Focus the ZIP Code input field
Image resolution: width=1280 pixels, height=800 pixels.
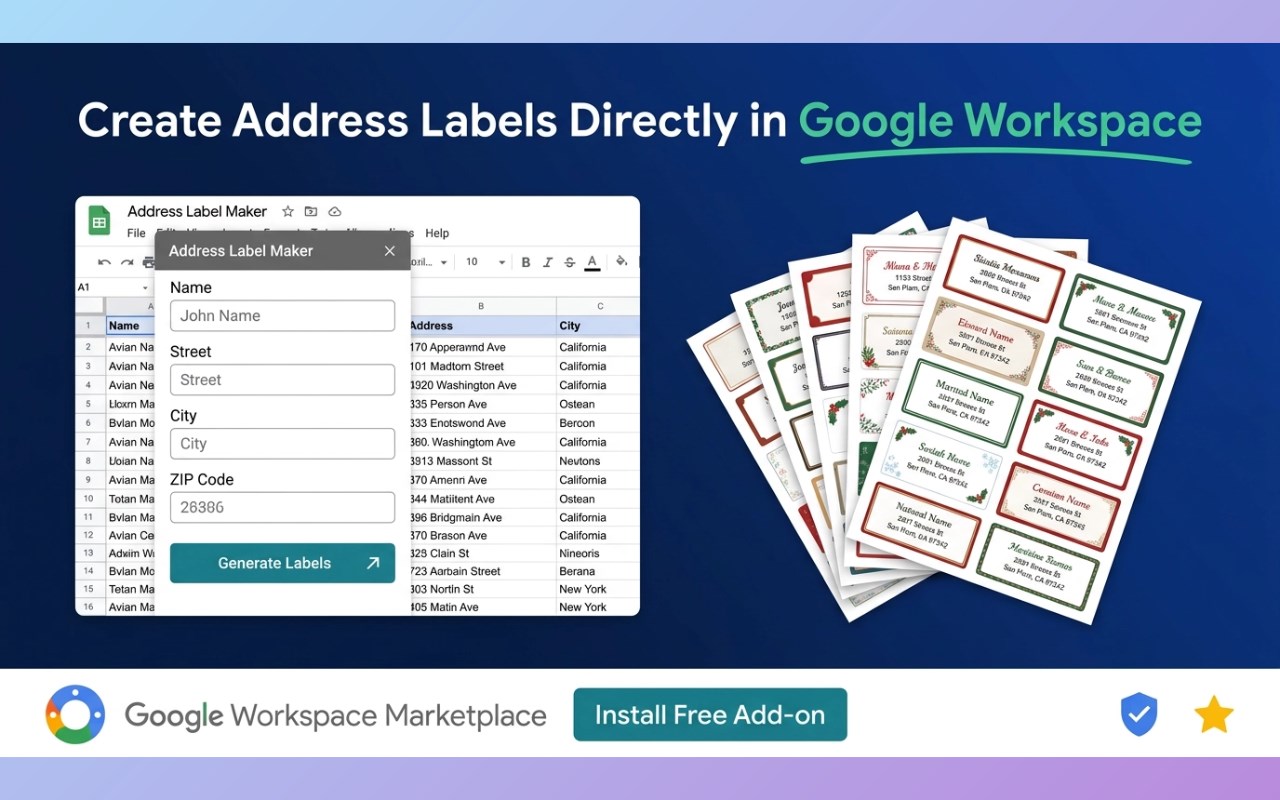[x=282, y=508]
